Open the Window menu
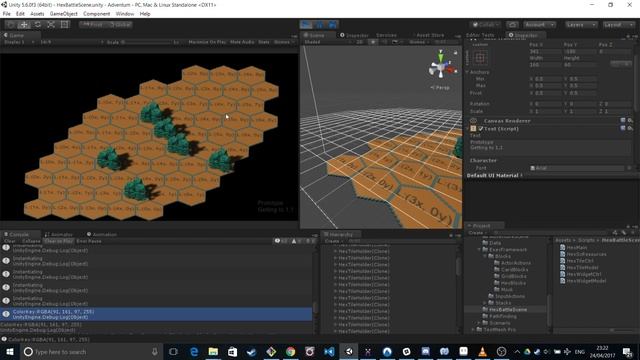Screen dimensions: 640x360 pyautogui.click(x=125, y=14)
